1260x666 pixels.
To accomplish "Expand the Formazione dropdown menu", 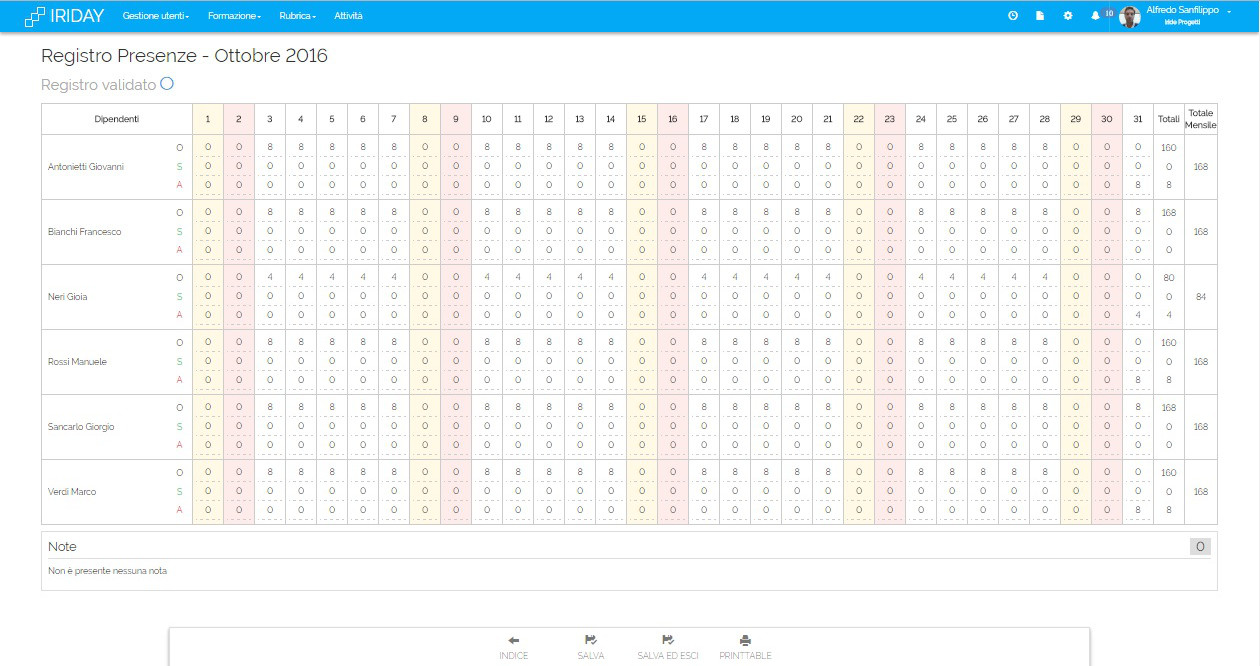I will tap(234, 16).
